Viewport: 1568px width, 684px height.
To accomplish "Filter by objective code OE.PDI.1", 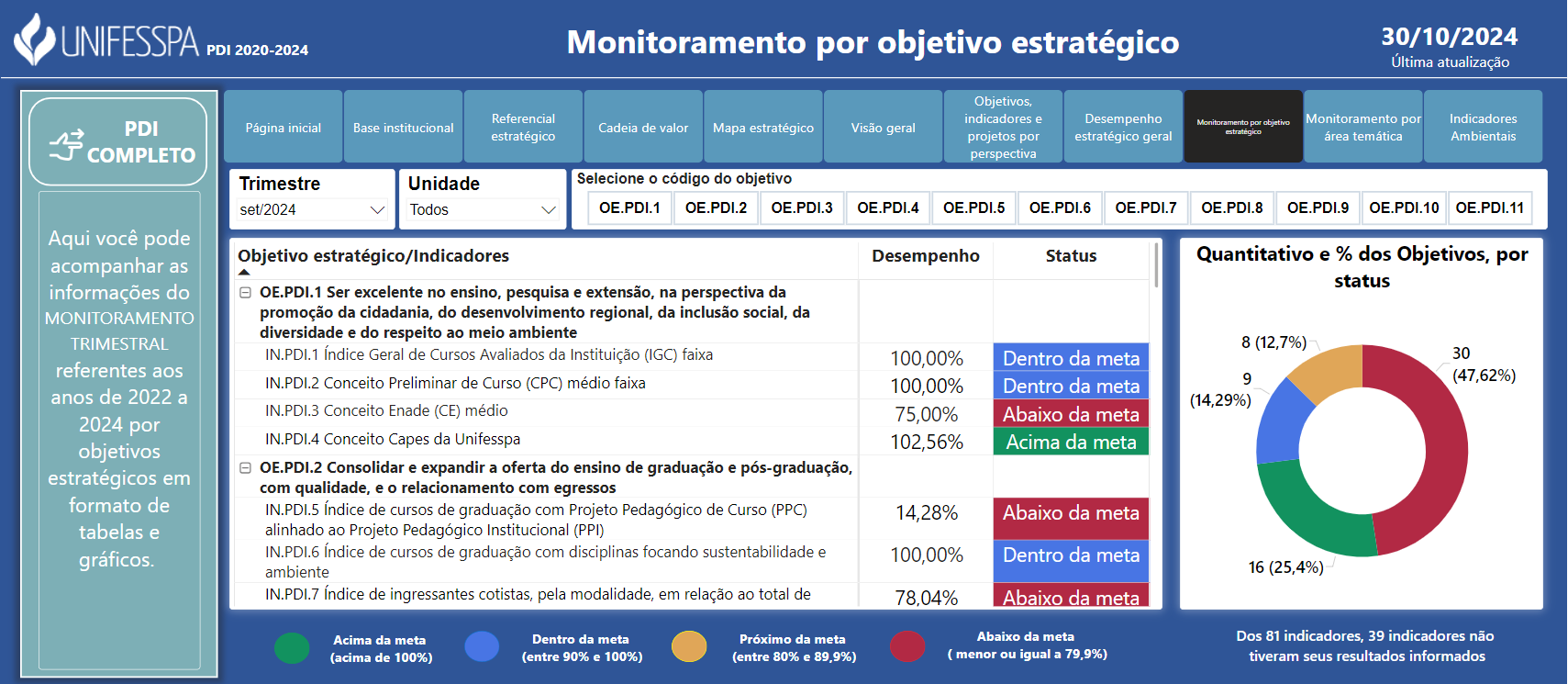I will point(629,207).
